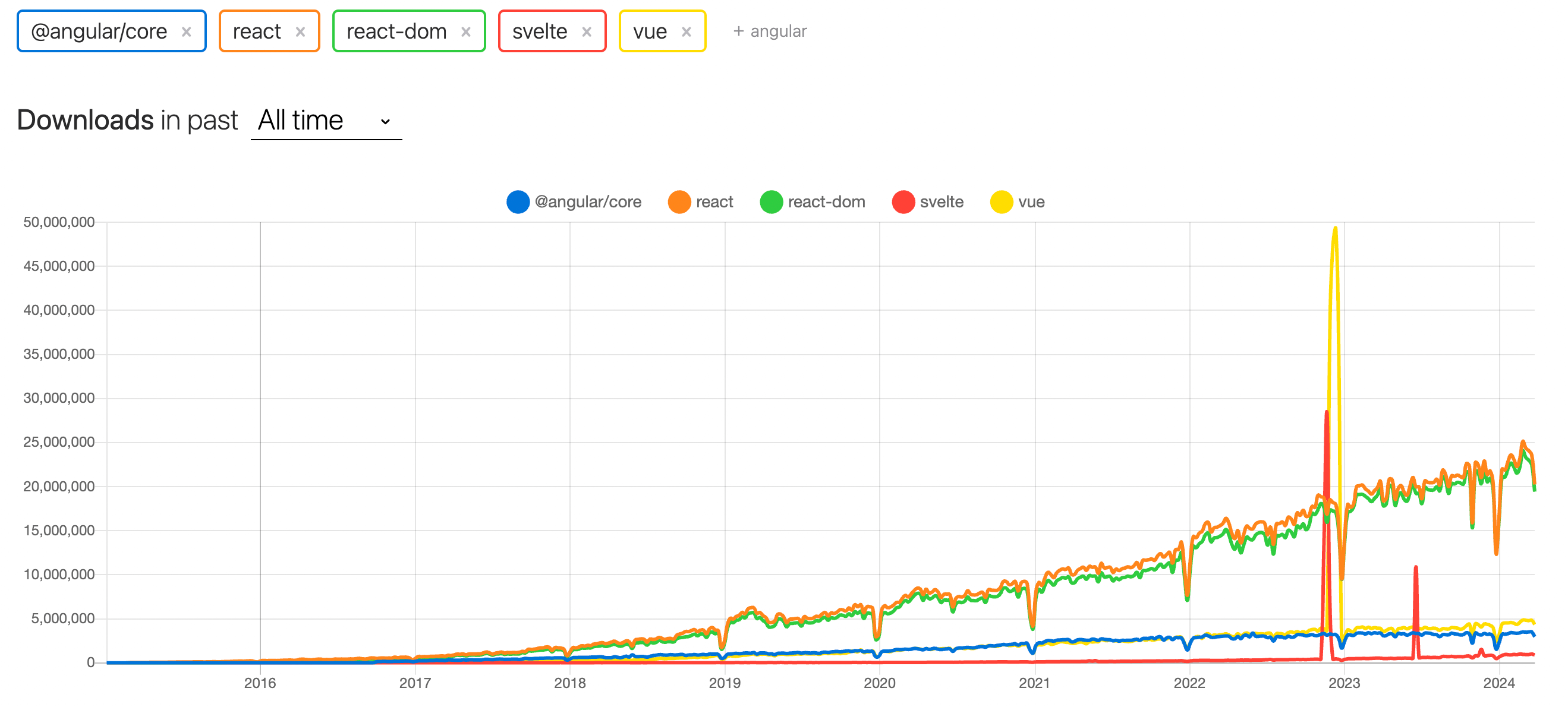Toggle svelte series via legend text
Screen dimensions: 1568x707
click(x=942, y=202)
